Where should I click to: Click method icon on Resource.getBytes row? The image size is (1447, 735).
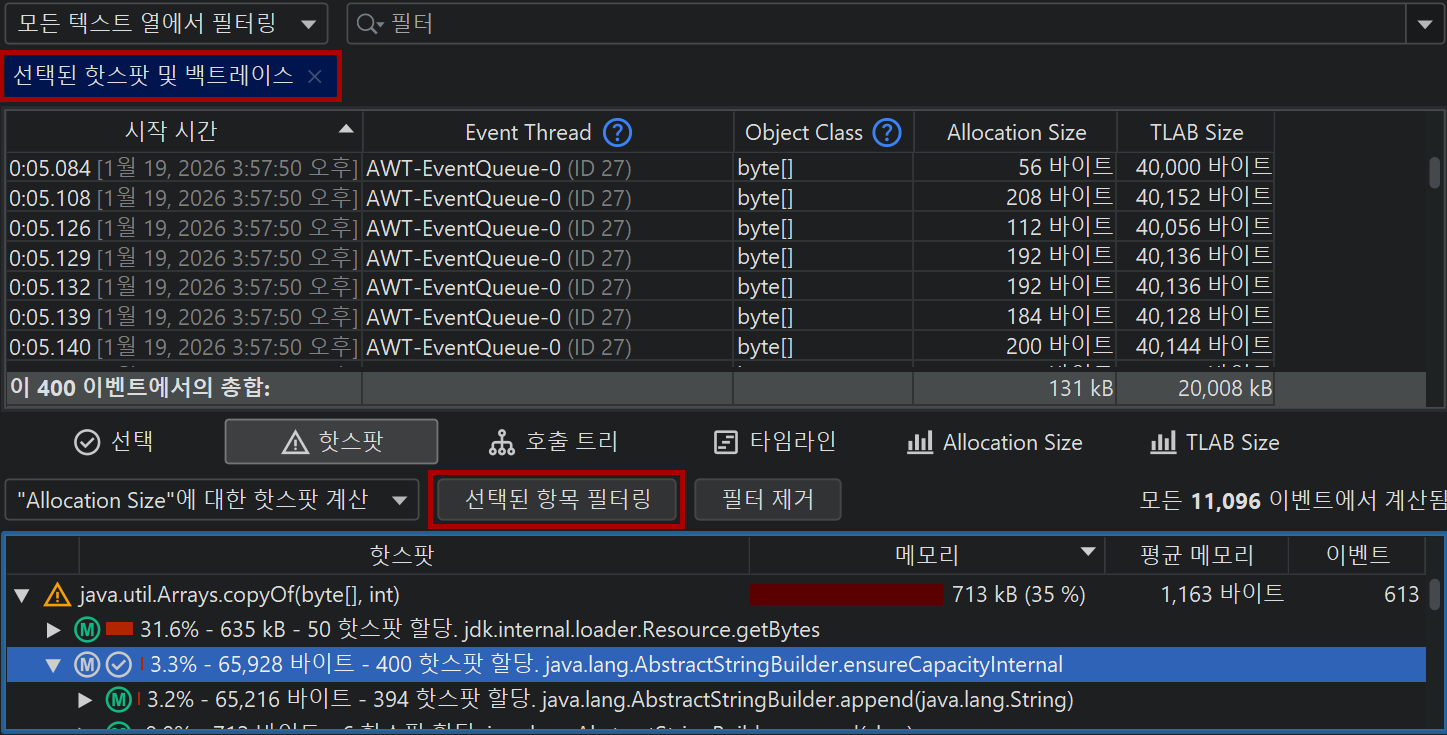(88, 630)
